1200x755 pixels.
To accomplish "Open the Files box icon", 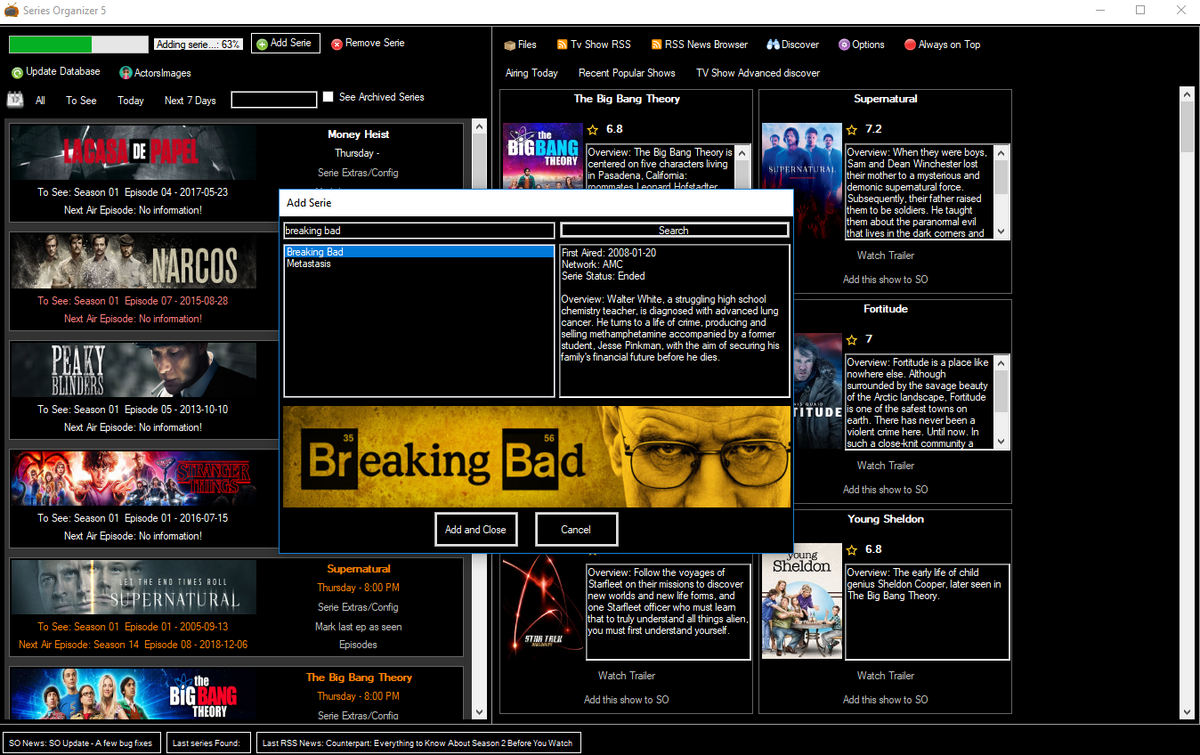I will pyautogui.click(x=510, y=45).
